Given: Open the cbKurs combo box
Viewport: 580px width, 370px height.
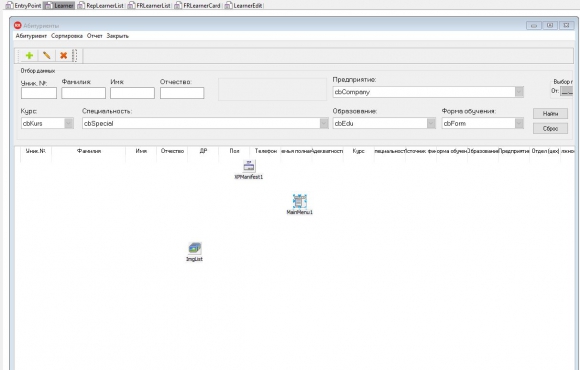Looking at the screenshot, I should pos(69,123).
